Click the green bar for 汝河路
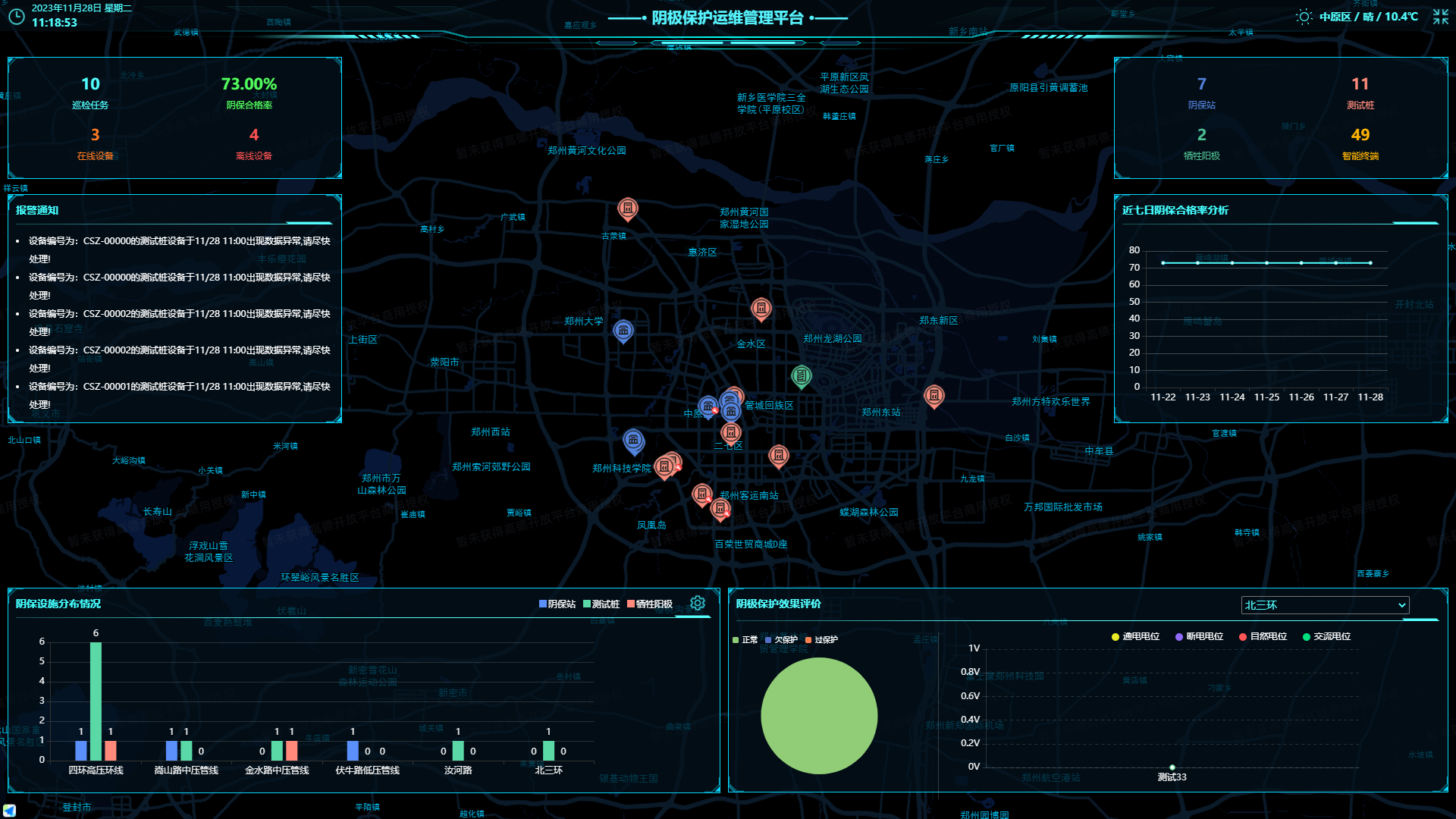1456x819 pixels. point(458,751)
